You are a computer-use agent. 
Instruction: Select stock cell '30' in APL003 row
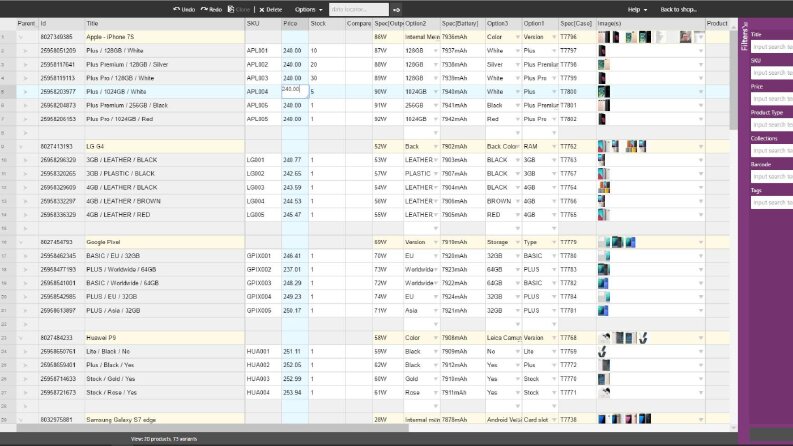327,78
